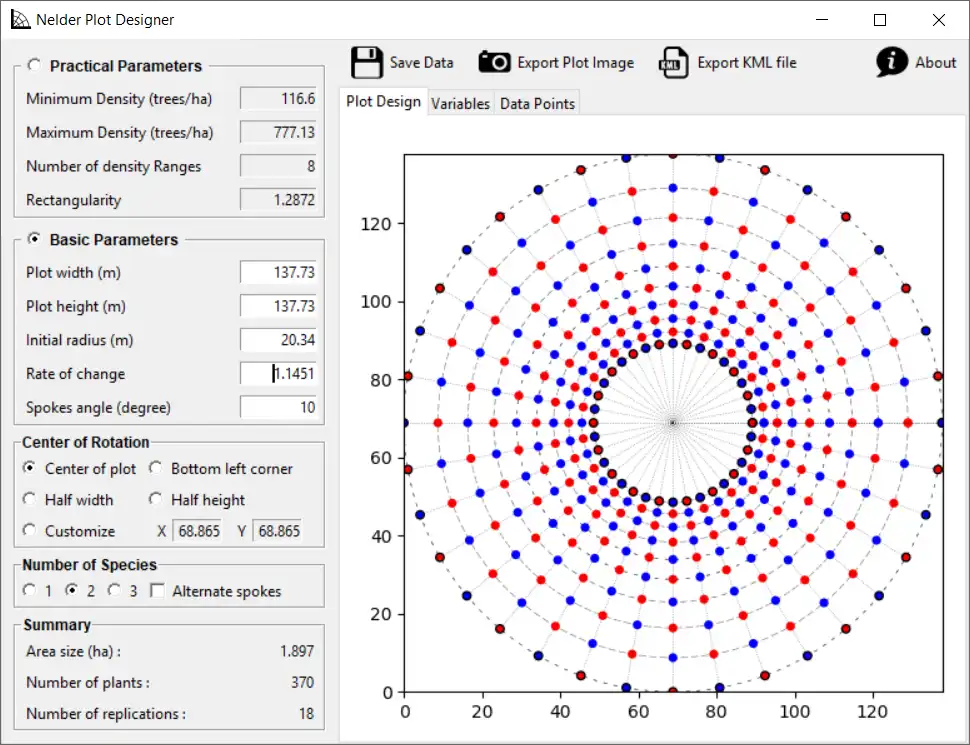Image resolution: width=970 pixels, height=745 pixels.
Task: Set number of species to 3
Action: (114, 590)
